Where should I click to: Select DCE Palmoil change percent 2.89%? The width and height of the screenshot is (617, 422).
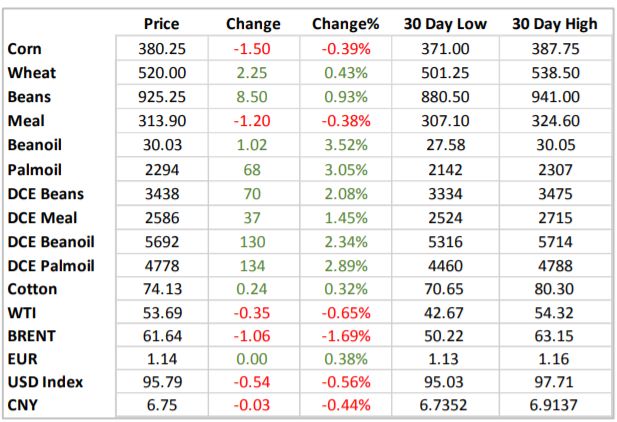pos(343,265)
